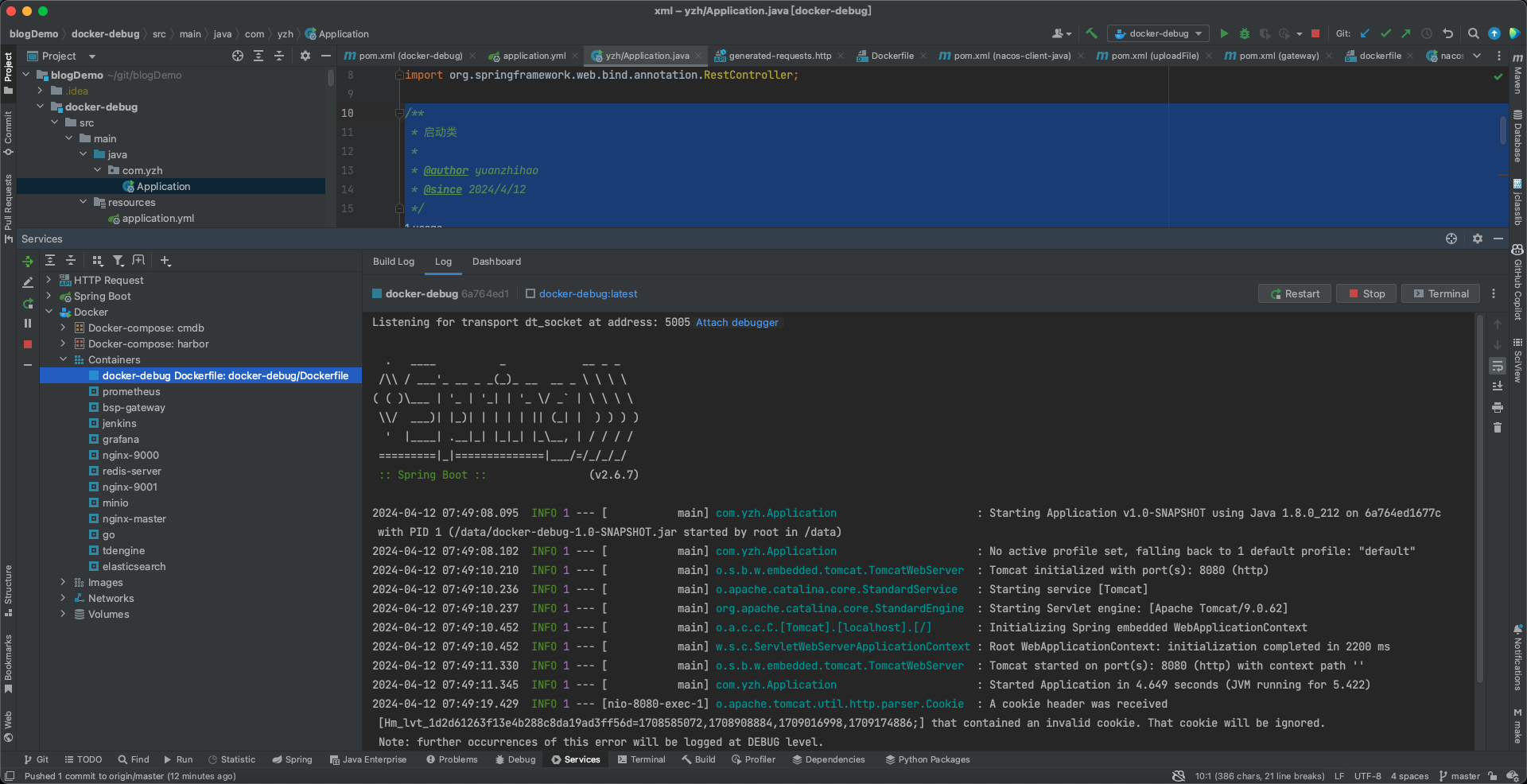The height and width of the screenshot is (784, 1527).
Task: Click the Scroll to End icon
Action: point(1498,386)
